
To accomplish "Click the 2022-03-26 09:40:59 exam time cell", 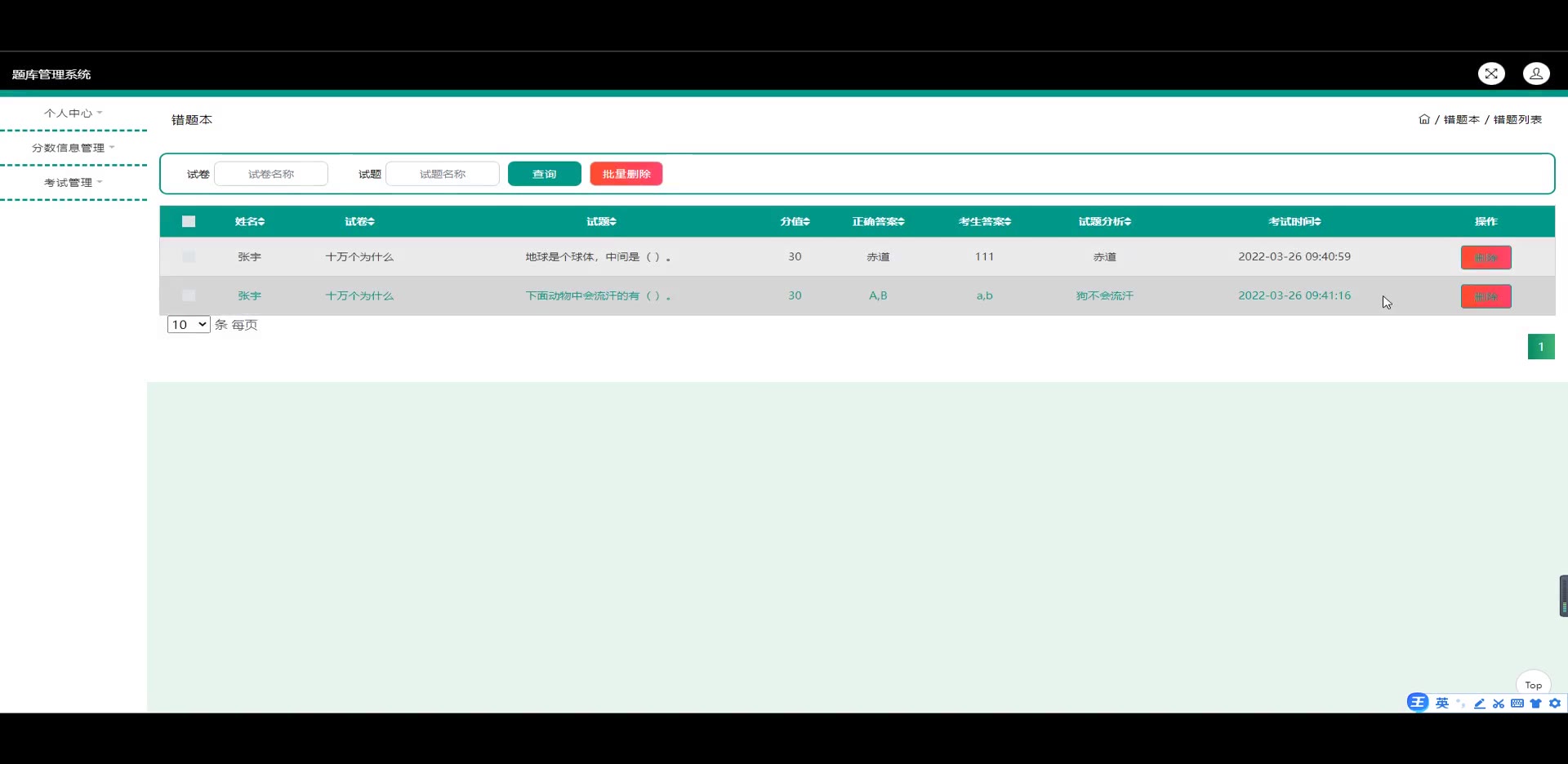I will pos(1294,256).
